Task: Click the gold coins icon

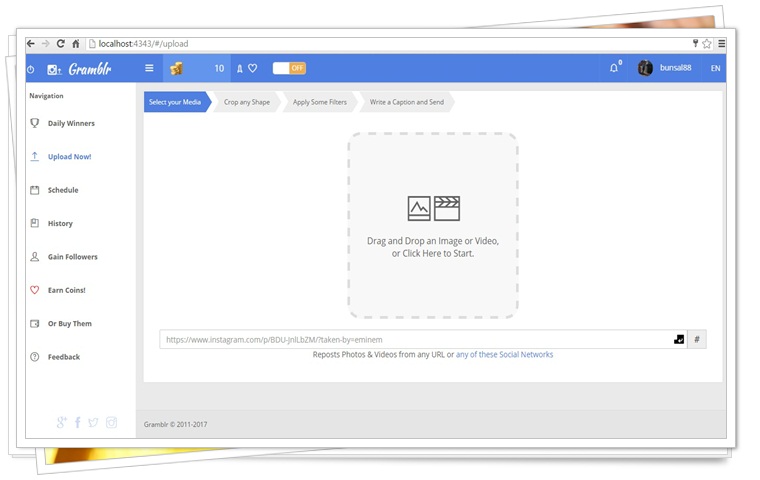Action: click(x=176, y=68)
